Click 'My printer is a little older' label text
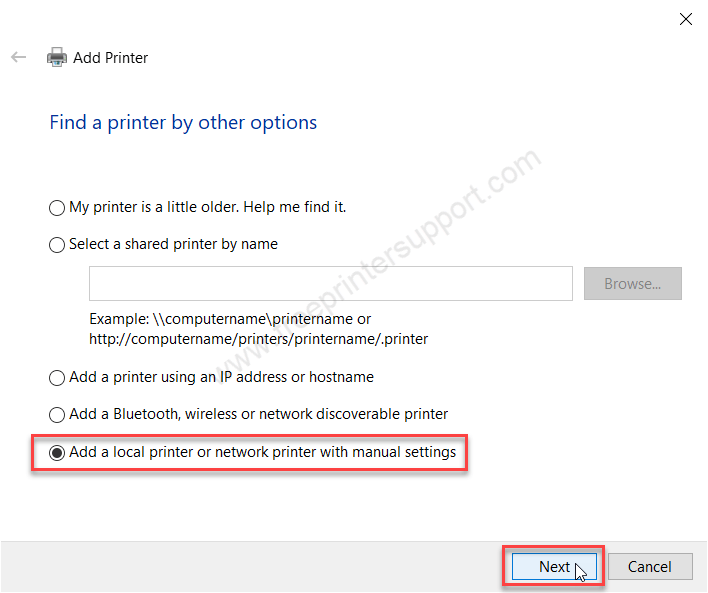 (x=207, y=207)
